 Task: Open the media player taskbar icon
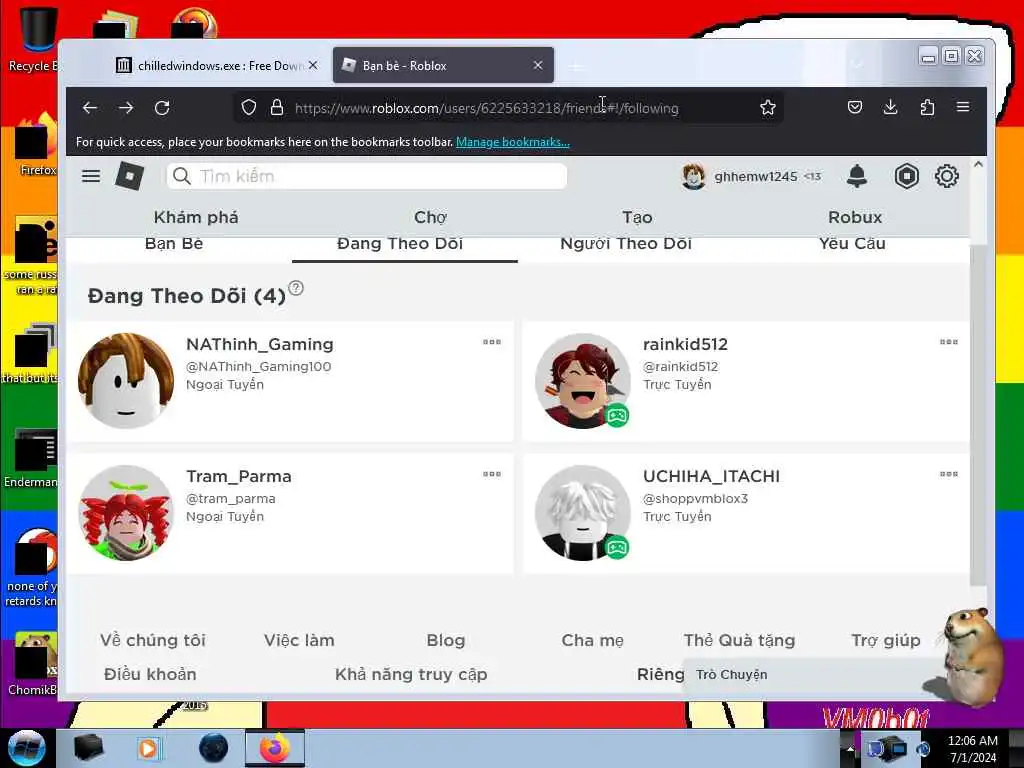click(x=149, y=748)
